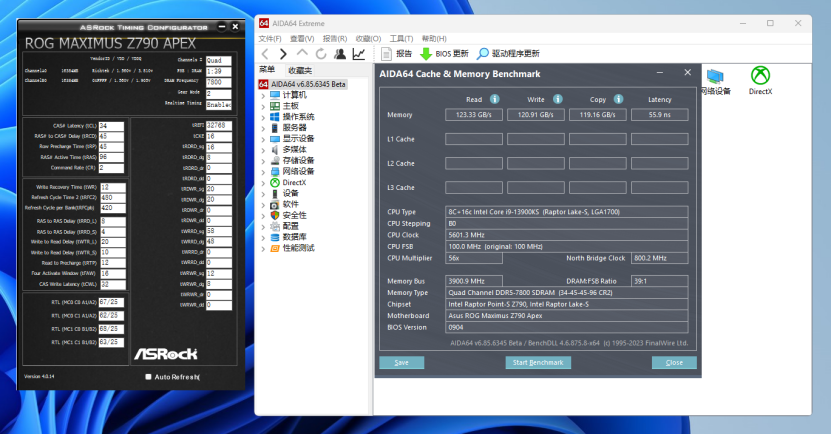This screenshot has height=434, width=831.
Task: Click the CPU Type value field
Action: [567, 212]
